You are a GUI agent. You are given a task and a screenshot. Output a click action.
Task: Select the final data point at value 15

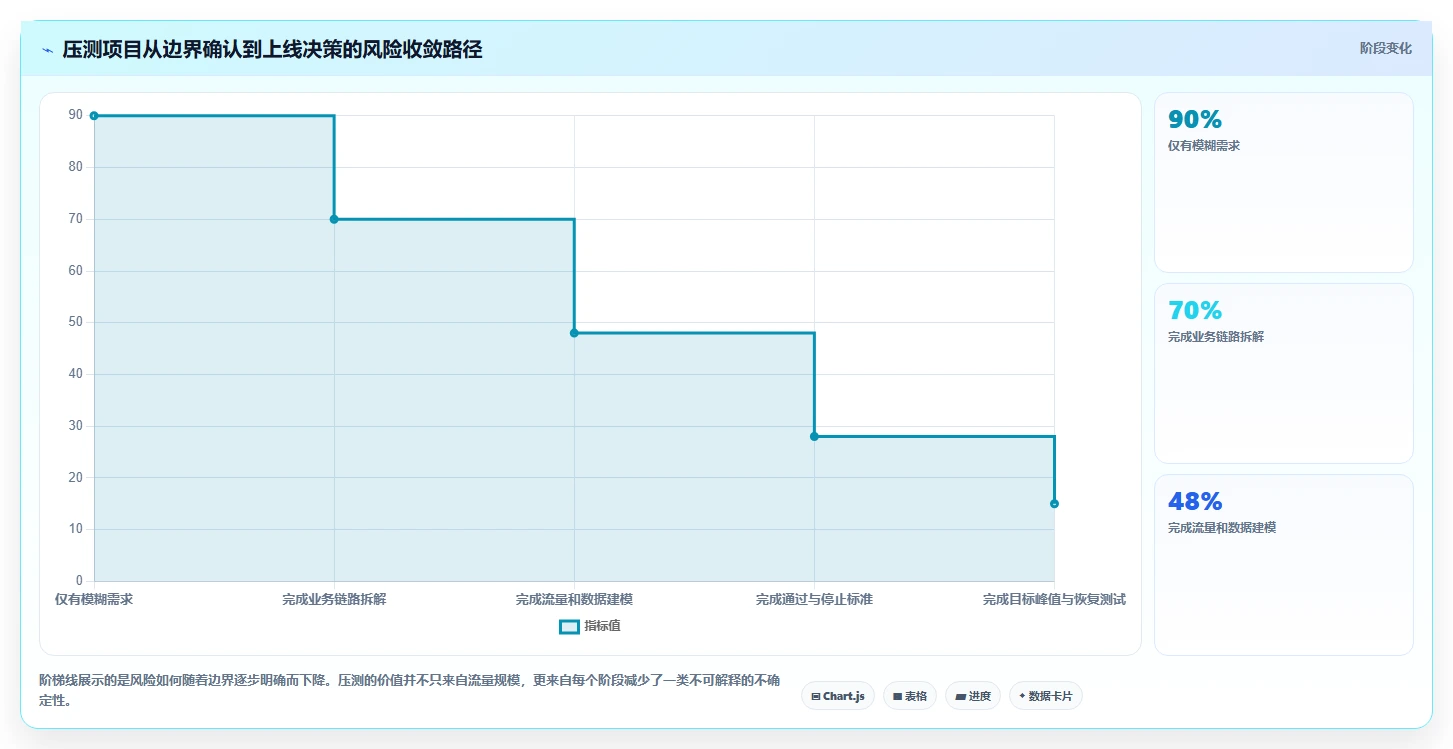point(1054,503)
